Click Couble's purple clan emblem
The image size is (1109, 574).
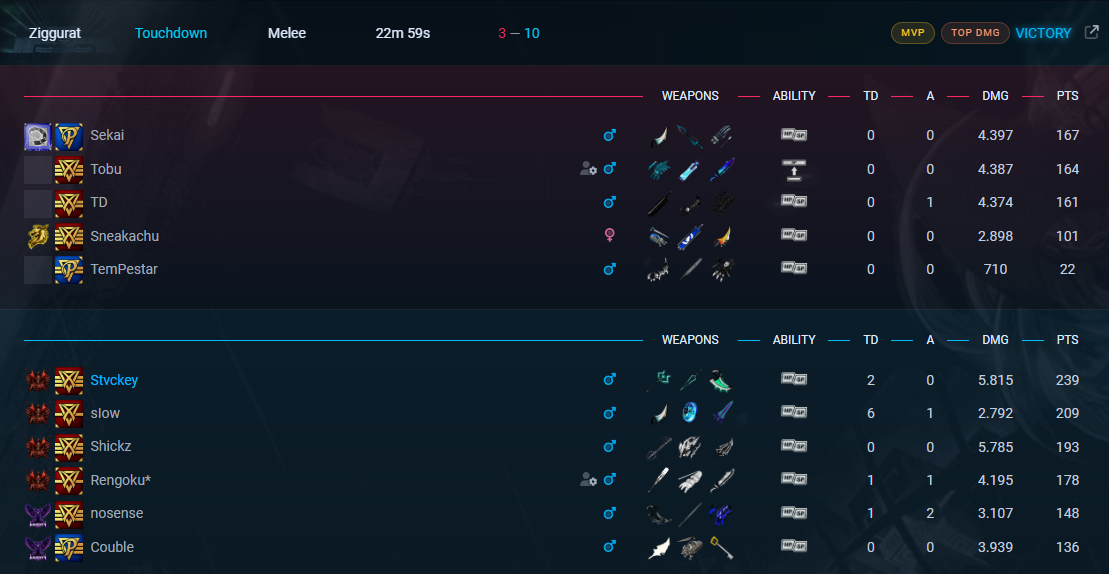(x=37, y=547)
